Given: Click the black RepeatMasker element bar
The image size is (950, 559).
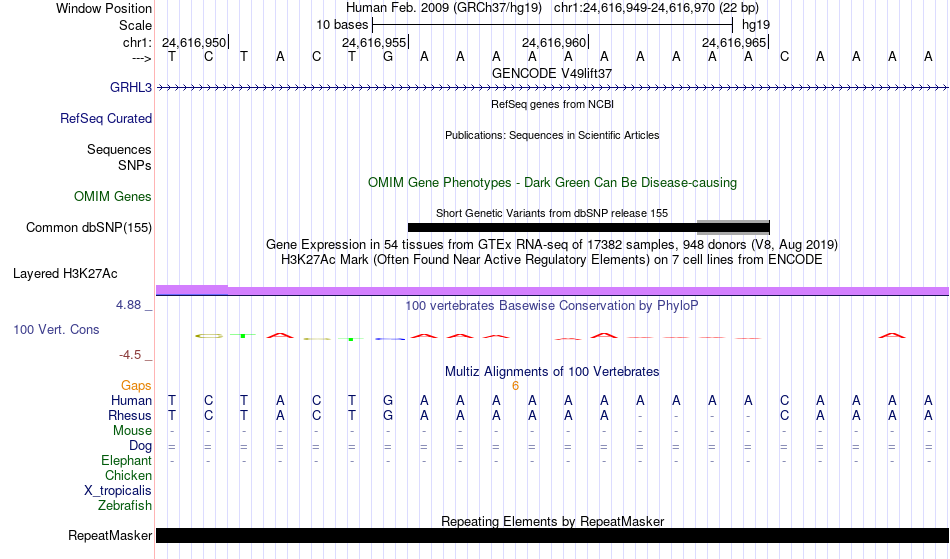Looking at the screenshot, I should (x=553, y=535).
